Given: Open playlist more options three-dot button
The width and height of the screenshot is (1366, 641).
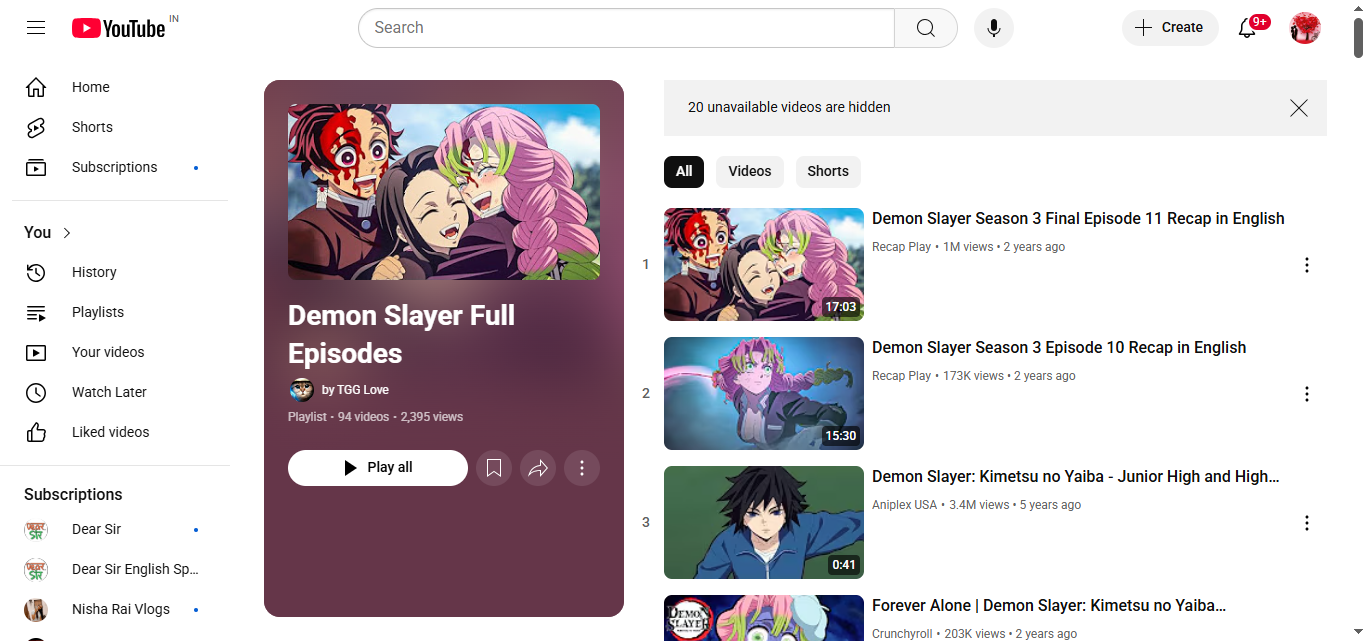Looking at the screenshot, I should point(582,468).
